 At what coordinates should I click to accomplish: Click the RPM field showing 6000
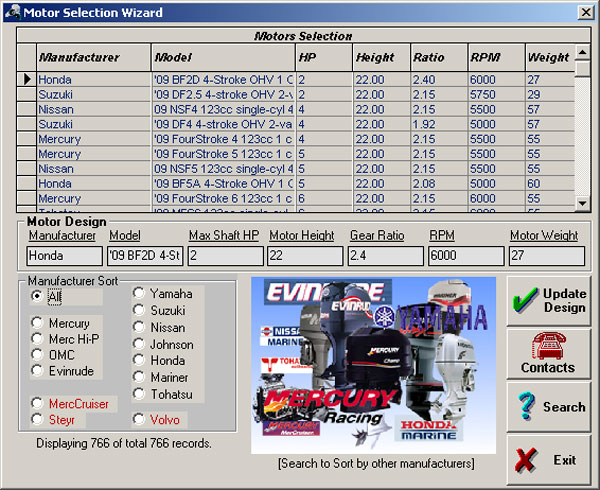(466, 256)
